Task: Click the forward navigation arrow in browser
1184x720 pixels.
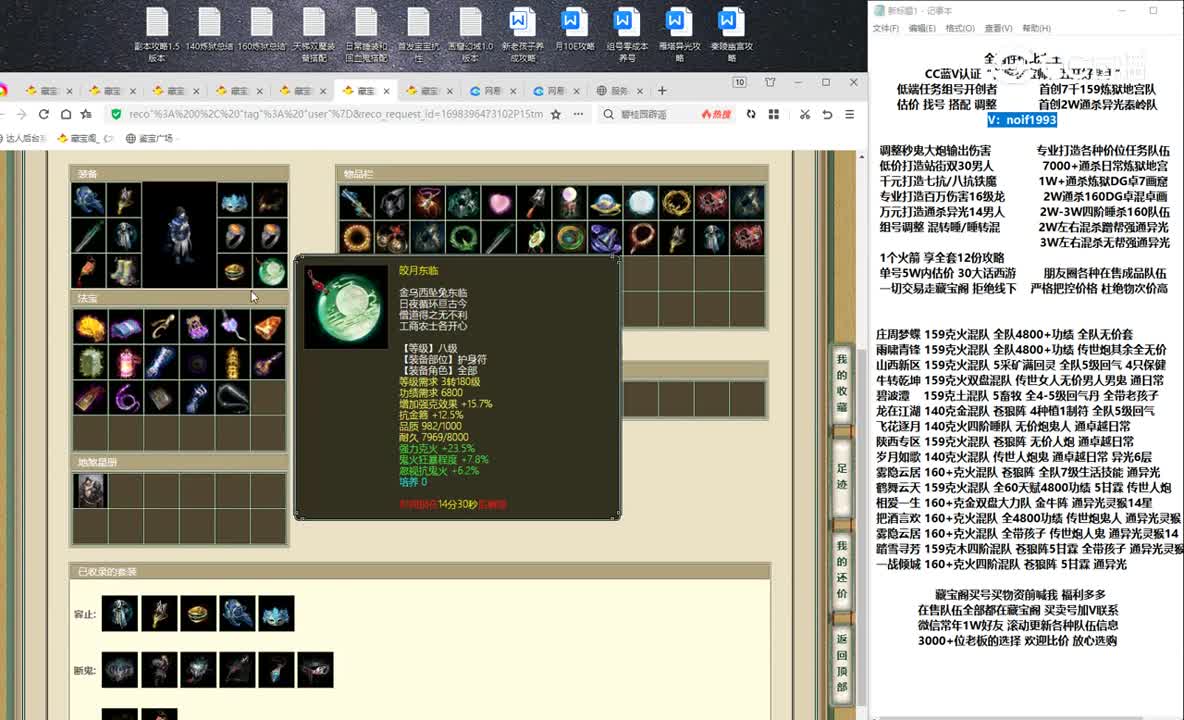Action: (21, 114)
